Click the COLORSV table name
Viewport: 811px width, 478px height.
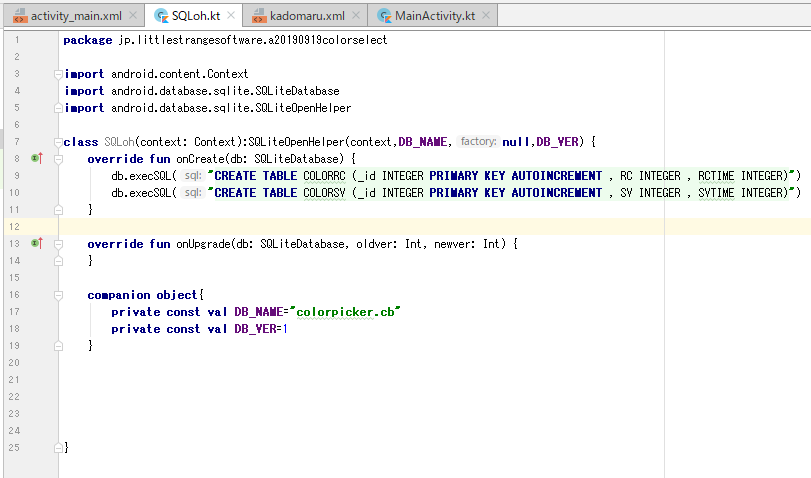324,193
